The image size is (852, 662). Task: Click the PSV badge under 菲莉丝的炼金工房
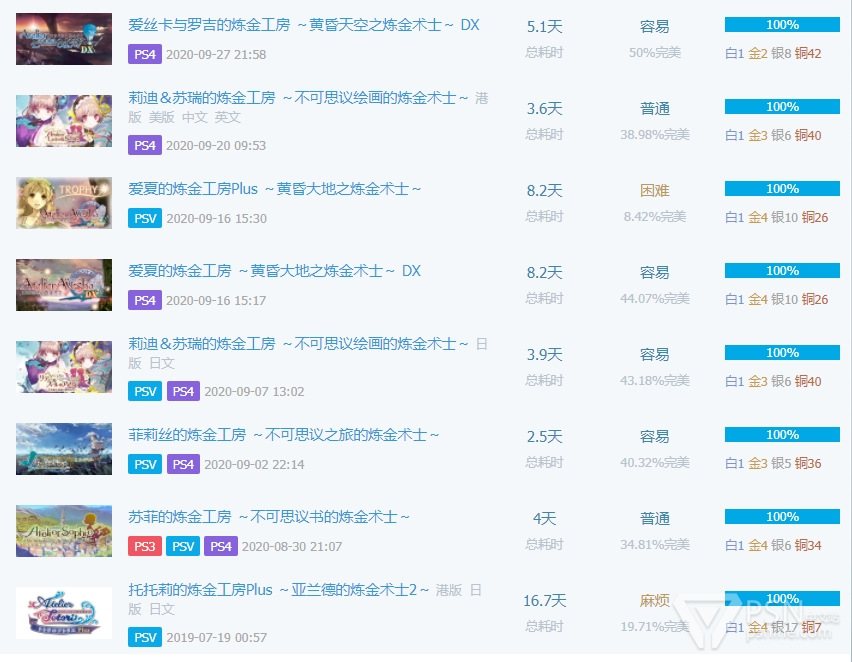point(145,465)
